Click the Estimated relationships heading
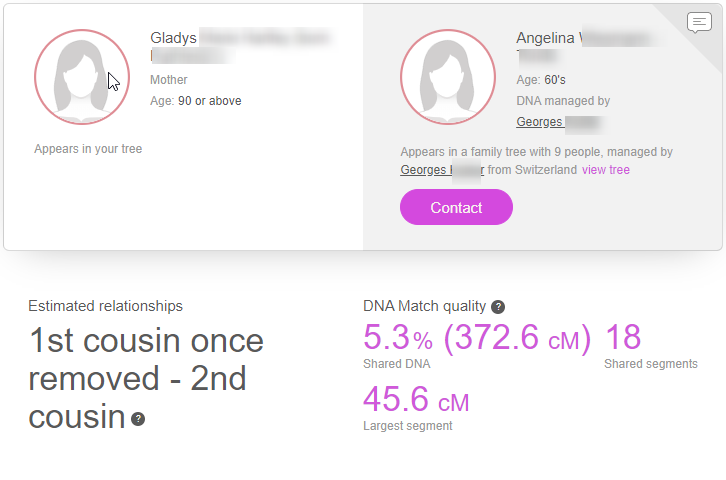 coord(106,306)
